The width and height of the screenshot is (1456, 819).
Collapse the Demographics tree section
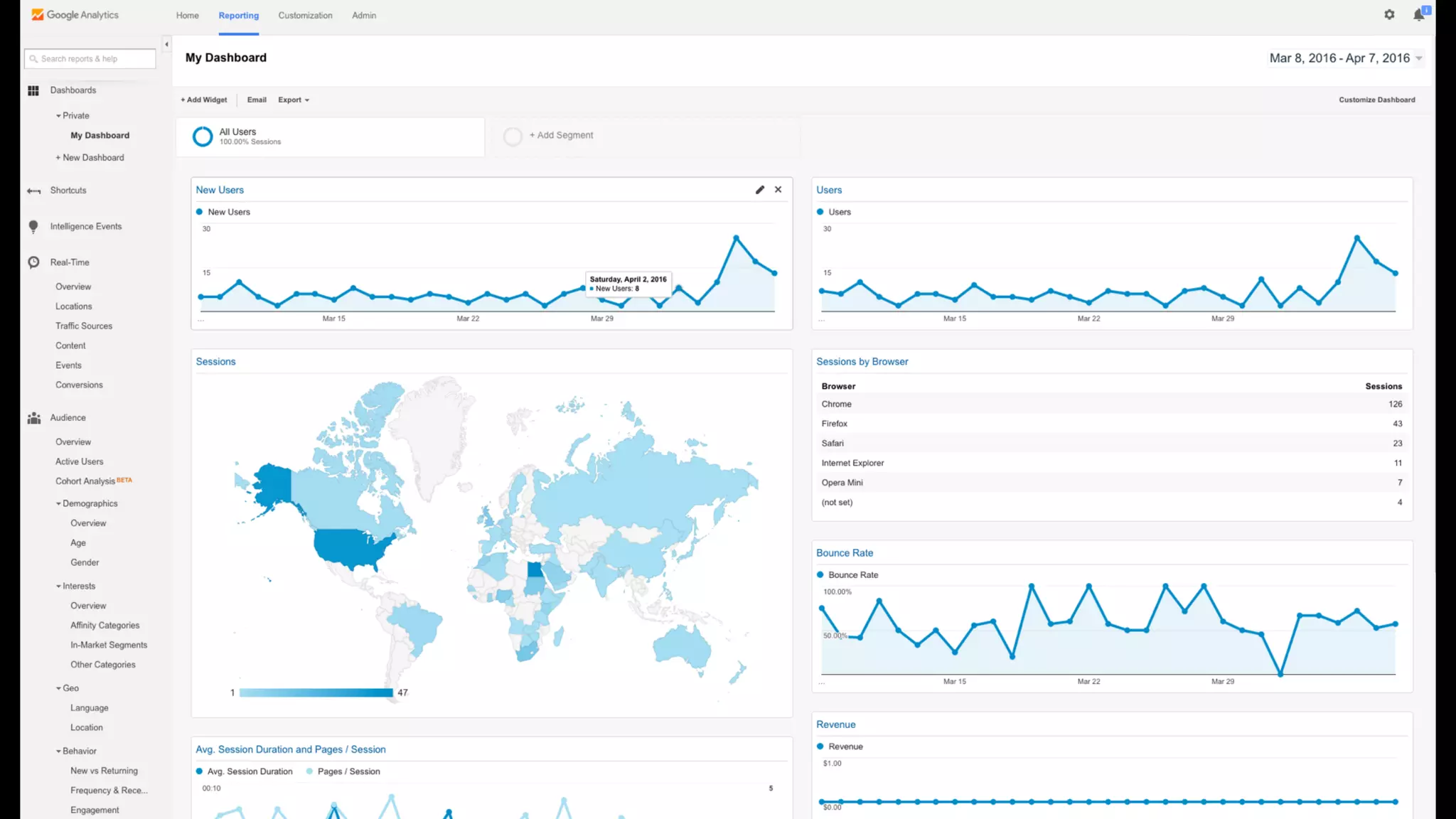point(59,503)
